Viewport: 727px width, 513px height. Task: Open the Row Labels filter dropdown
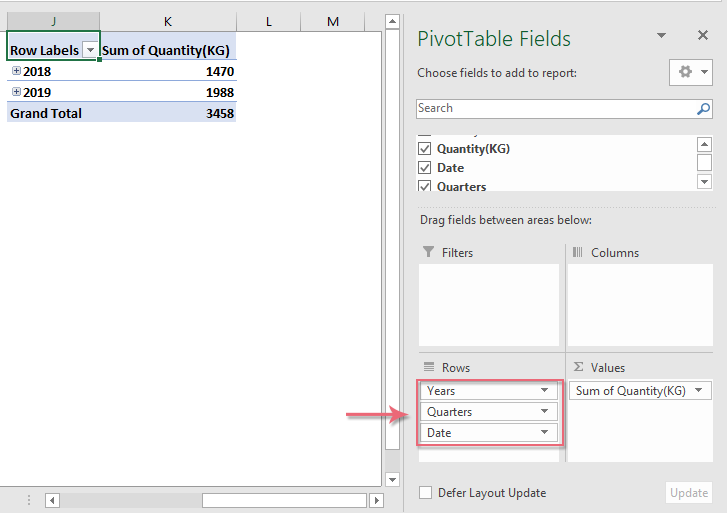coord(90,50)
